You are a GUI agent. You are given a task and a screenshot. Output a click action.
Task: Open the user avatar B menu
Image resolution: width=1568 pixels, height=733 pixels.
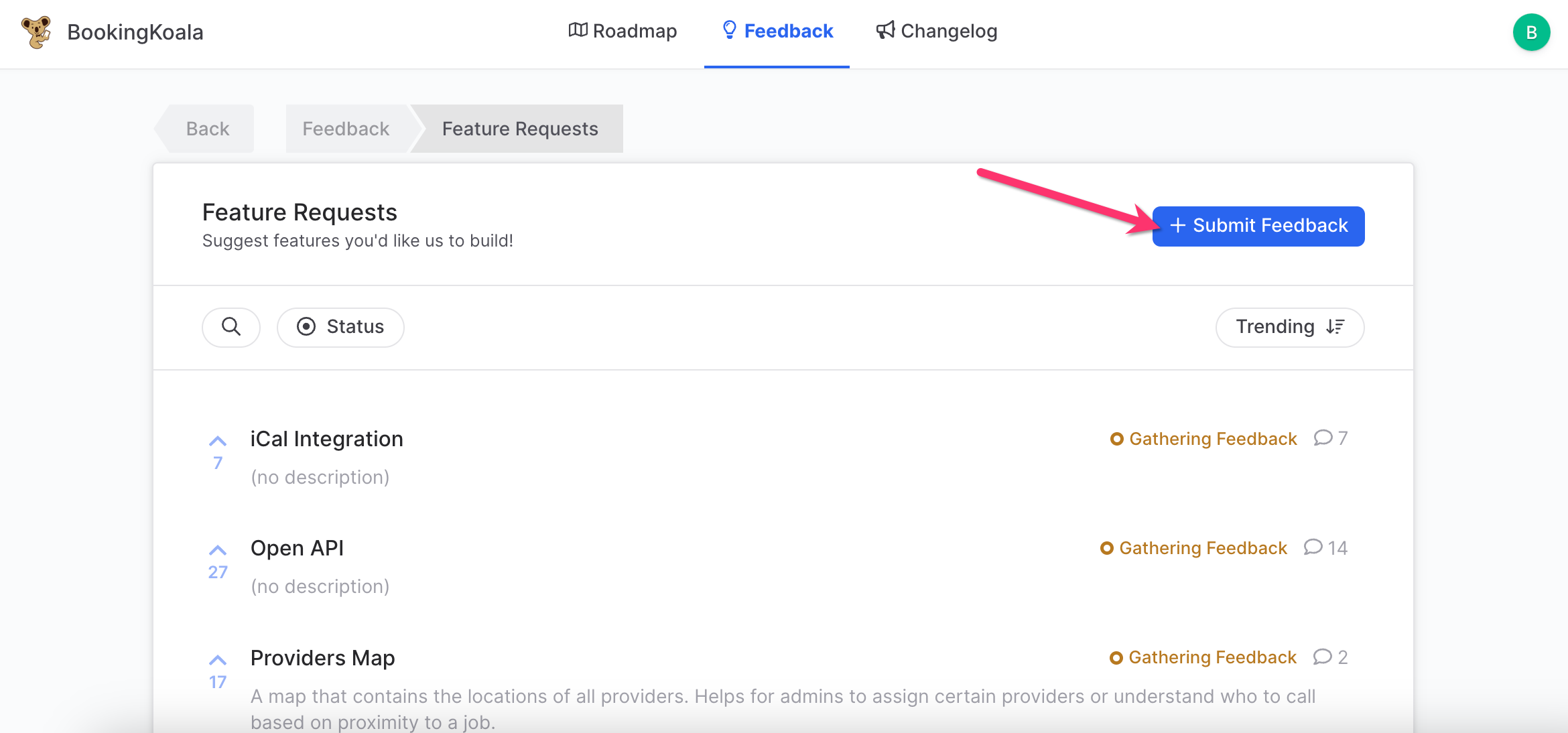[1531, 32]
